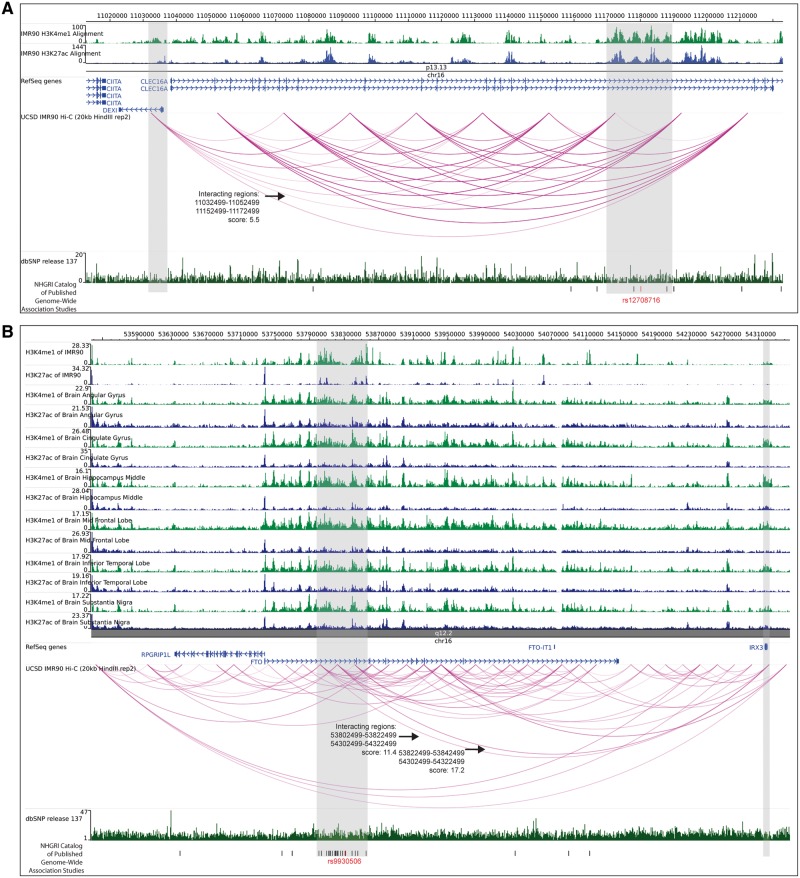
Task: Click axis coordinate 11210000
Action: point(741,16)
